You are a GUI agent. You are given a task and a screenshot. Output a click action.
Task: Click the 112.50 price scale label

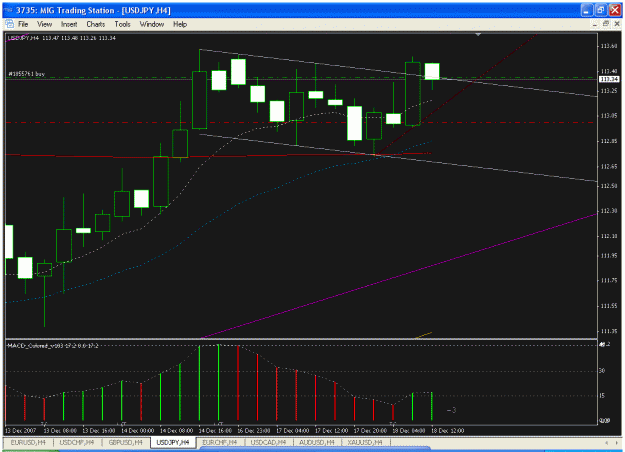pyautogui.click(x=609, y=186)
